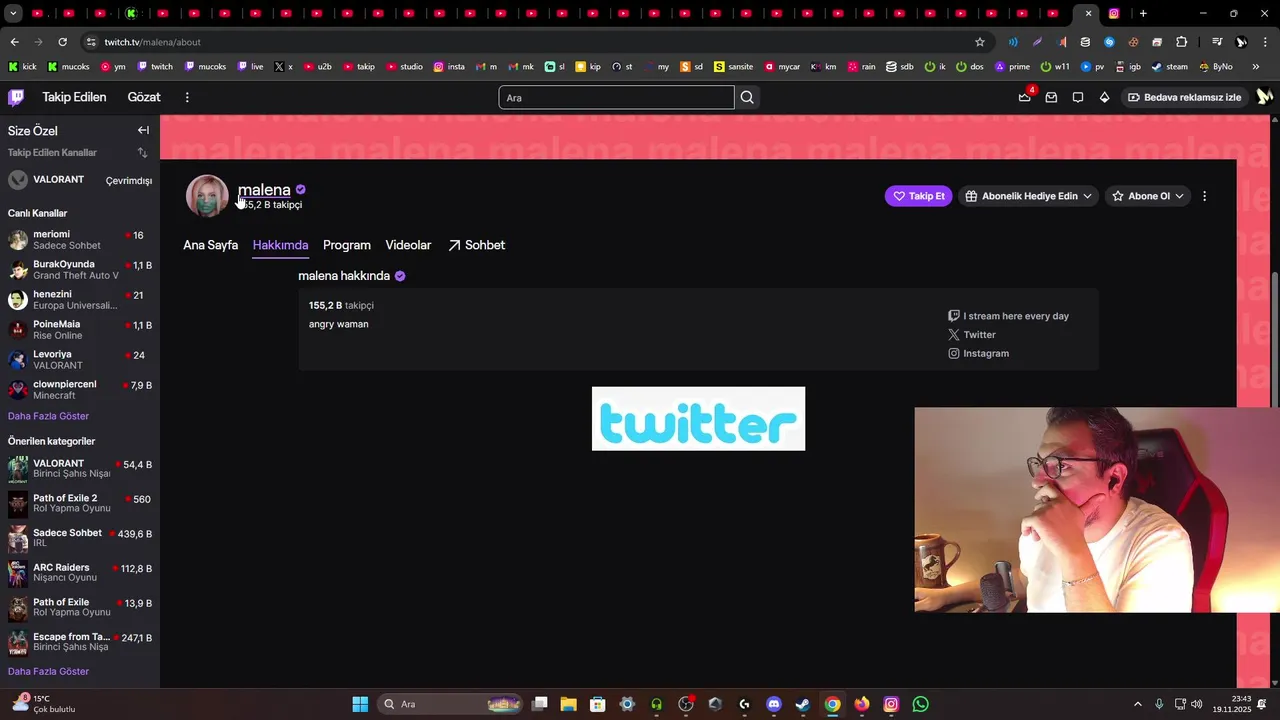This screenshot has width=1280, height=720.
Task: Open the insta bookmark
Action: click(x=449, y=67)
